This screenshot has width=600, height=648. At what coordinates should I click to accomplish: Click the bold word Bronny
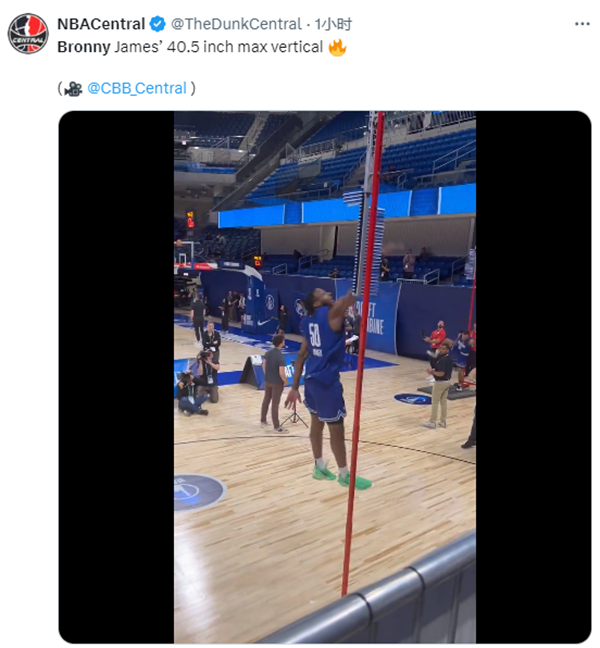point(85,47)
